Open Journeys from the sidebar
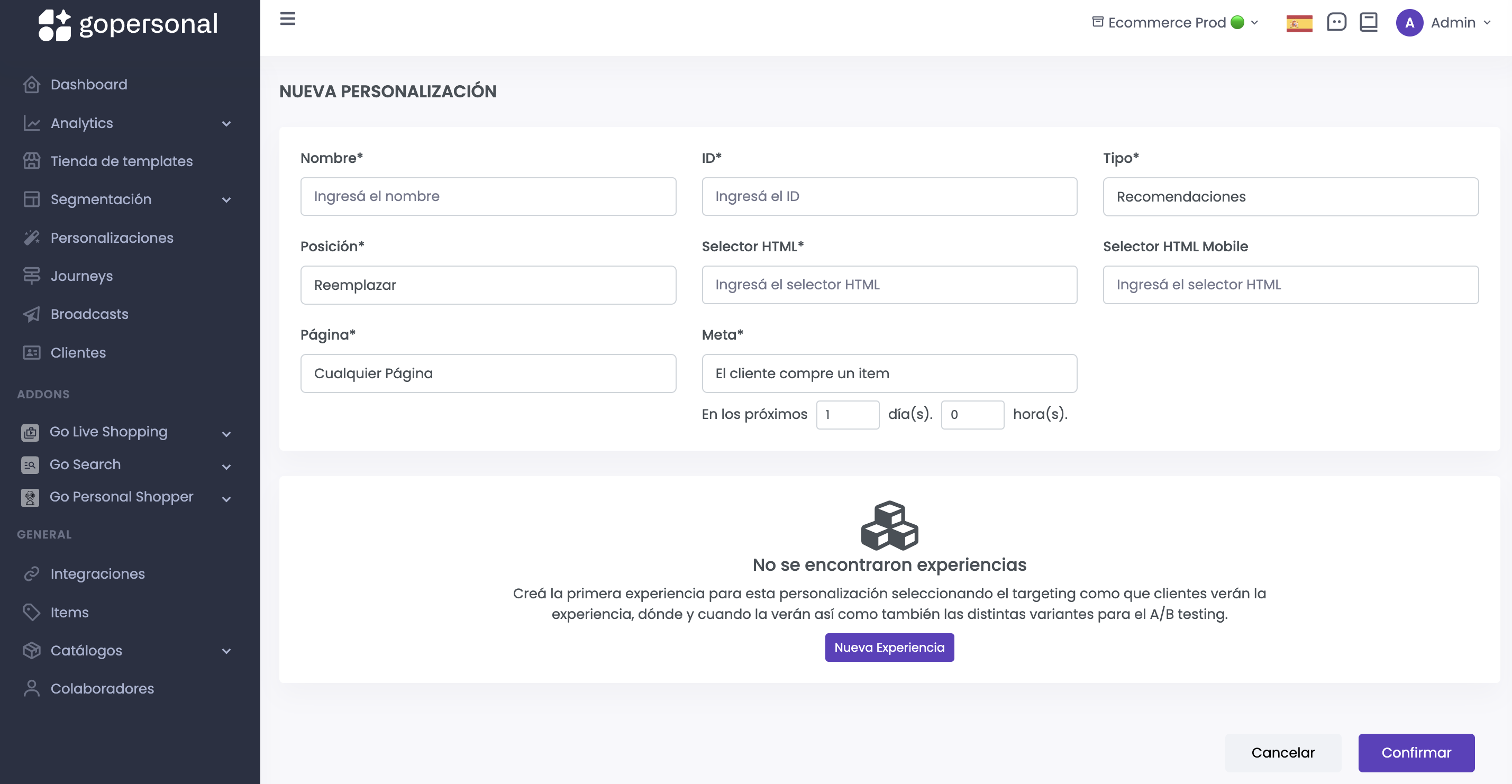The width and height of the screenshot is (1512, 784). click(x=81, y=276)
